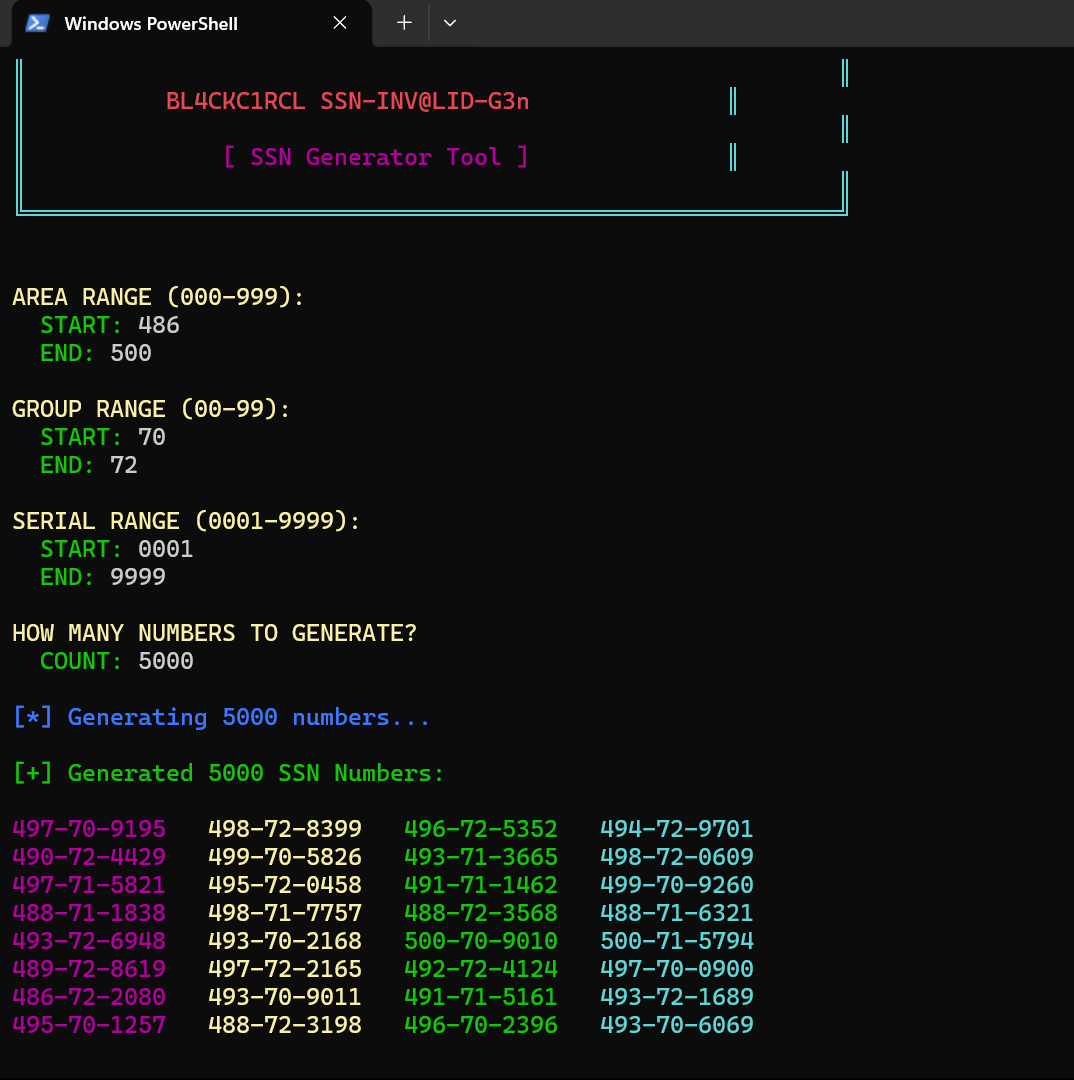Click number 498-72-8399

click(x=285, y=829)
